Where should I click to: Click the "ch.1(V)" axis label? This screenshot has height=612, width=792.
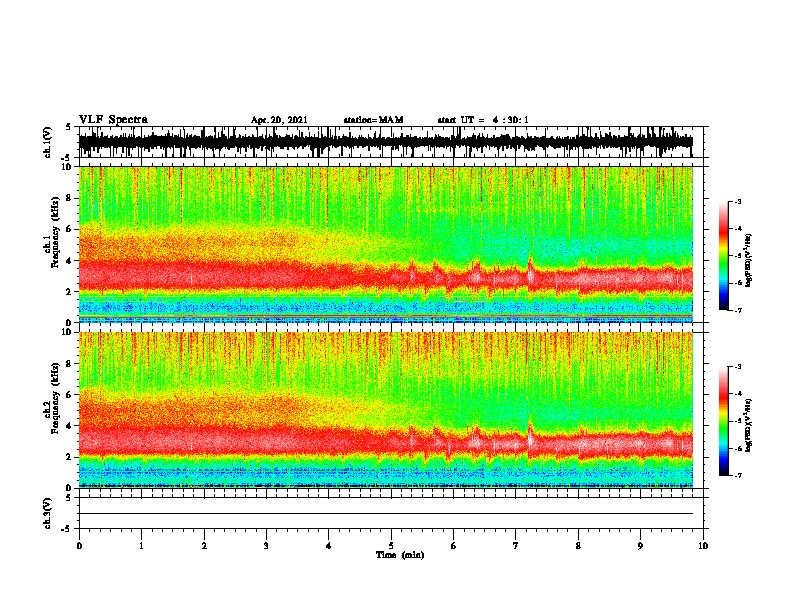point(48,142)
